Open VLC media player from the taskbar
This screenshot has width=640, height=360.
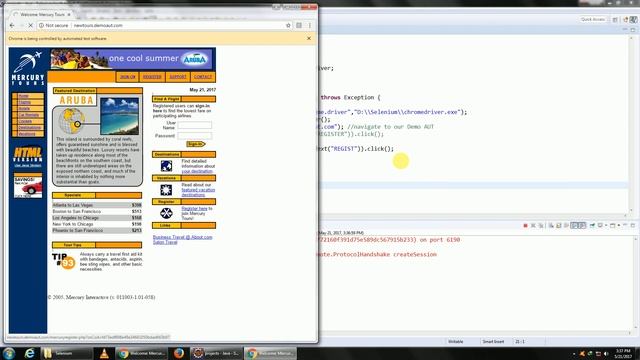(104, 353)
